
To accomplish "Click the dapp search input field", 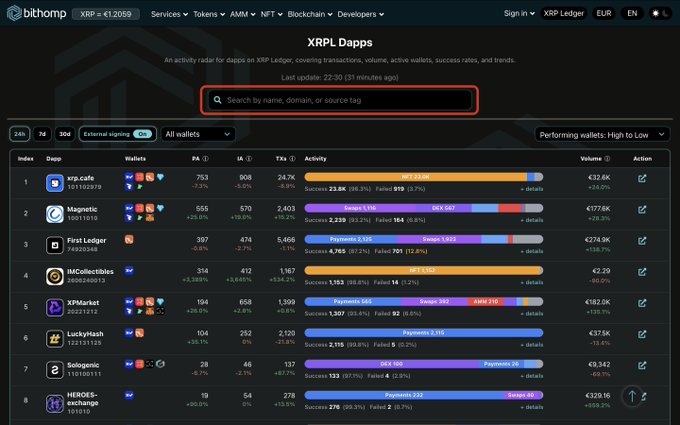I will click(340, 100).
